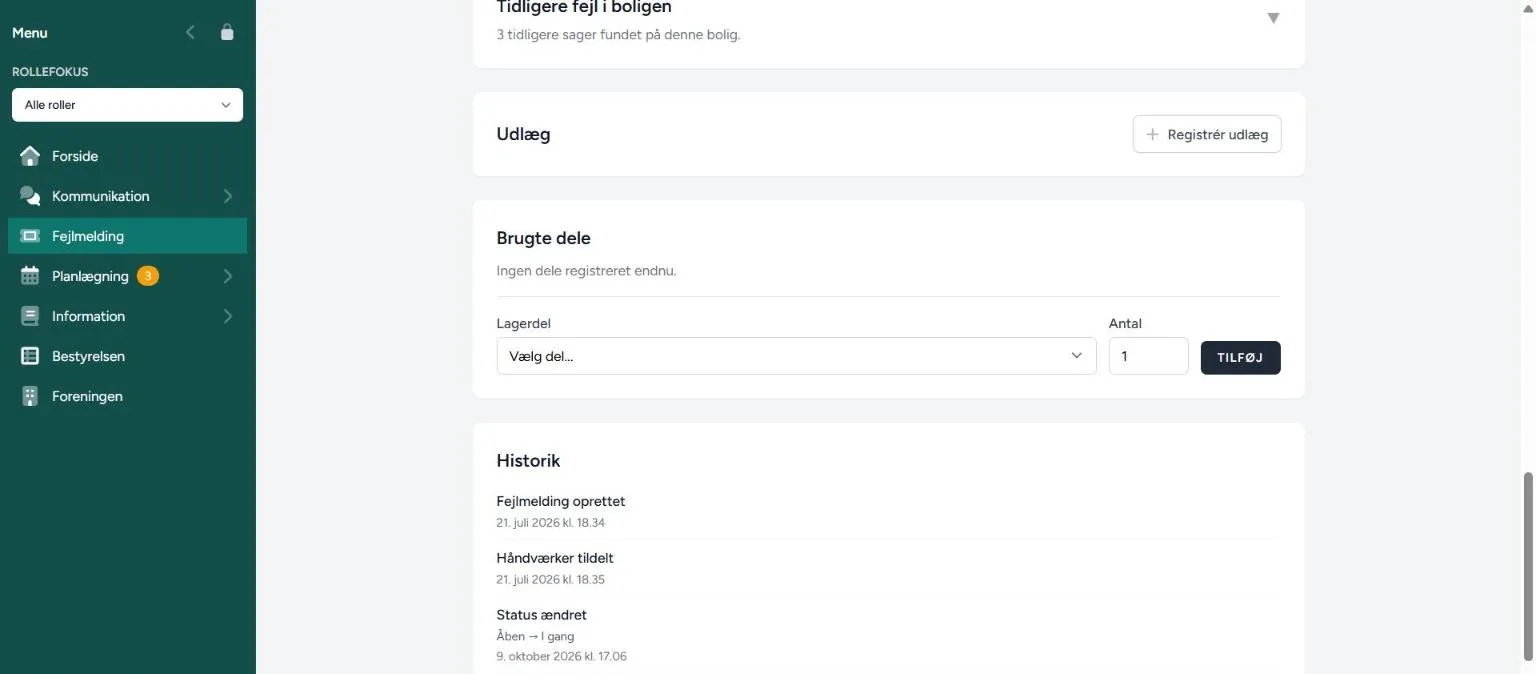Click the Forside house icon

(30, 156)
